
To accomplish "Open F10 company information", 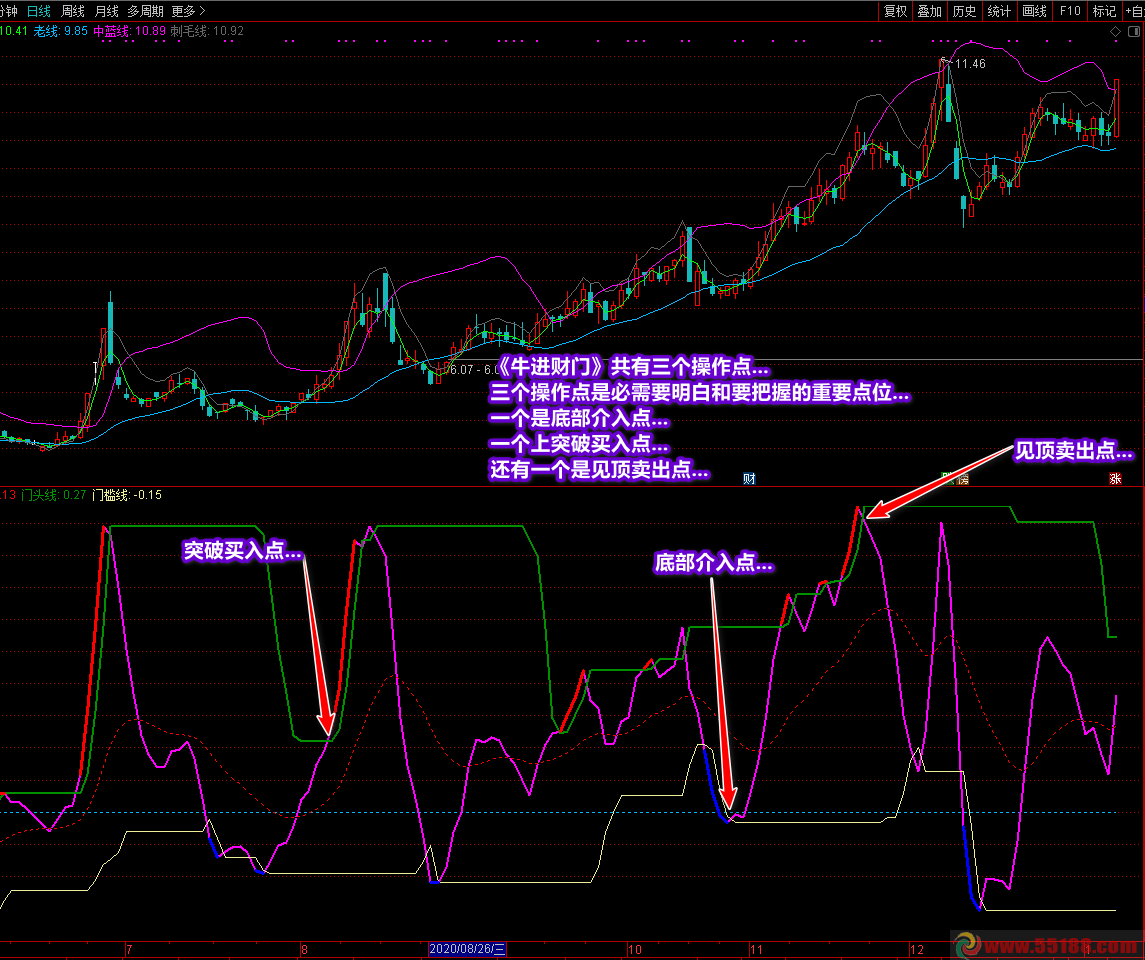I will tap(1069, 11).
